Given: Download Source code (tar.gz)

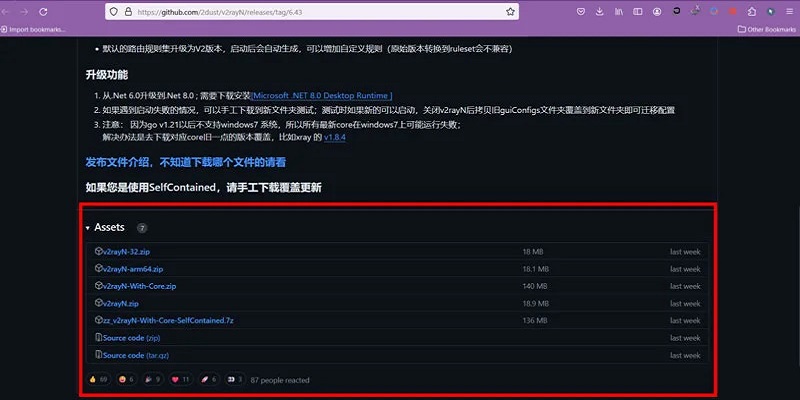Looking at the screenshot, I should (x=136, y=355).
